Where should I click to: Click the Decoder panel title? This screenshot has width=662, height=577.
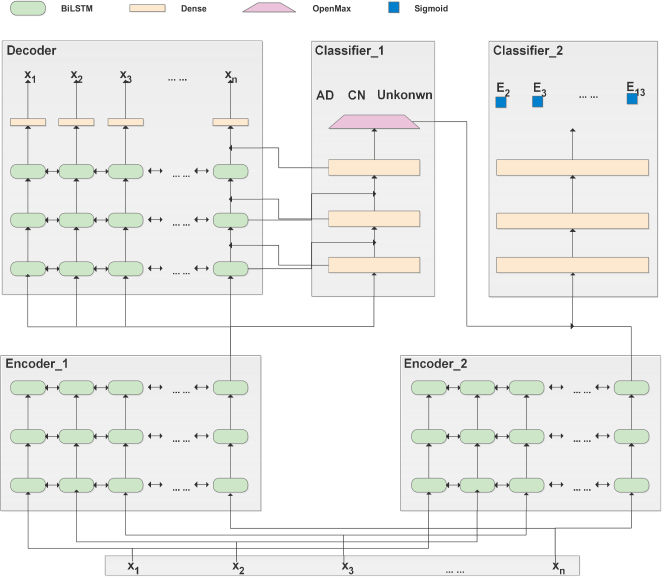point(32,51)
